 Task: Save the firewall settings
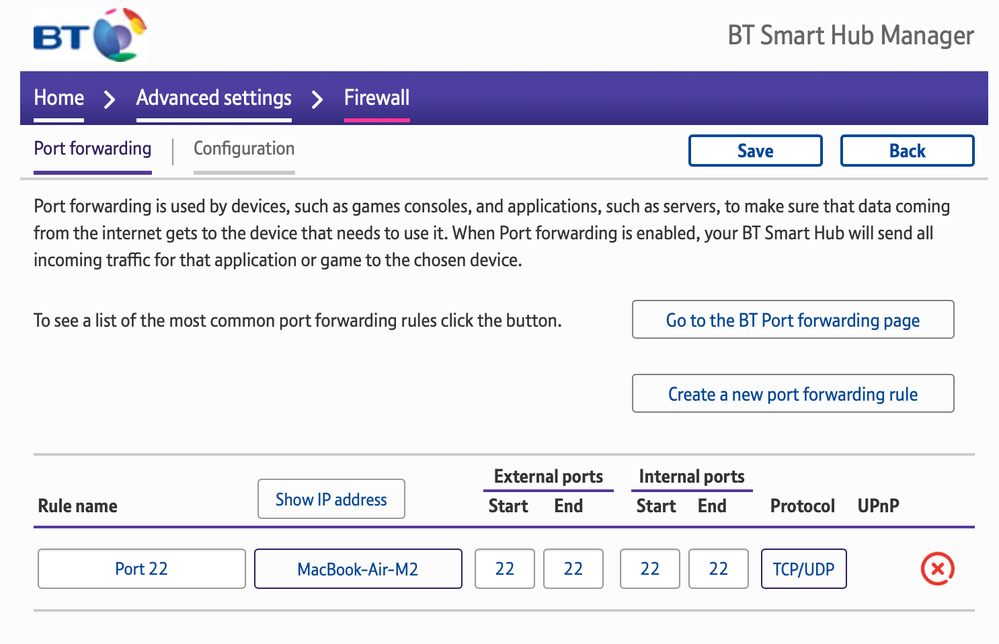coord(755,151)
